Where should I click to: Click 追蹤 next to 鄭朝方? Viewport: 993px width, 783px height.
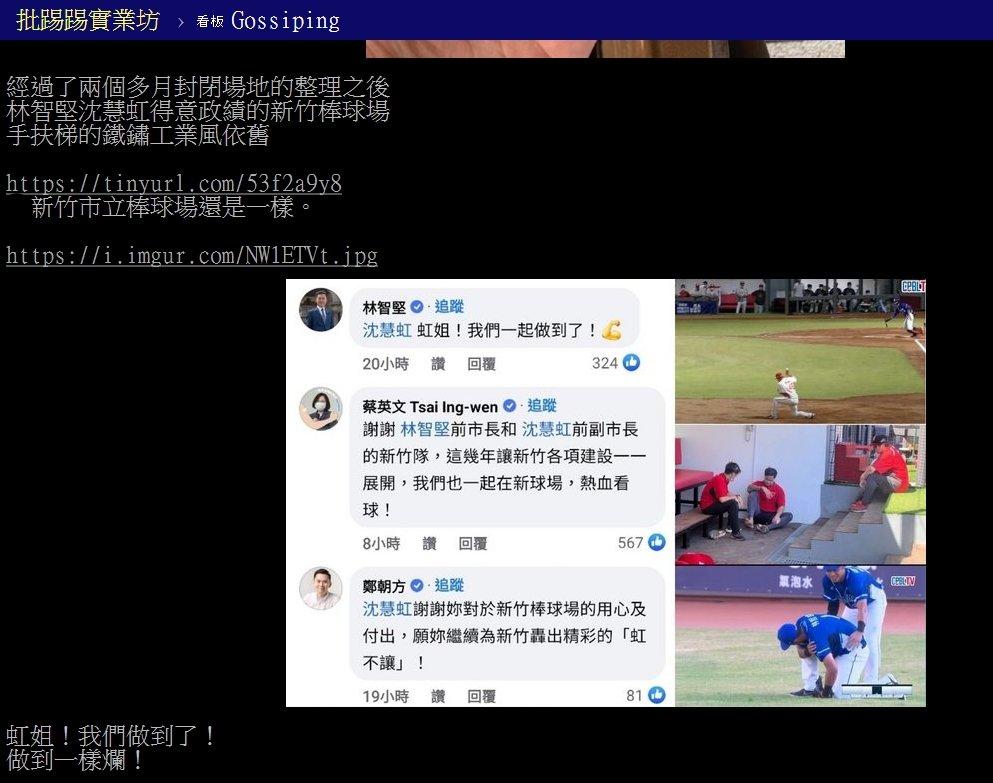pyautogui.click(x=449, y=585)
